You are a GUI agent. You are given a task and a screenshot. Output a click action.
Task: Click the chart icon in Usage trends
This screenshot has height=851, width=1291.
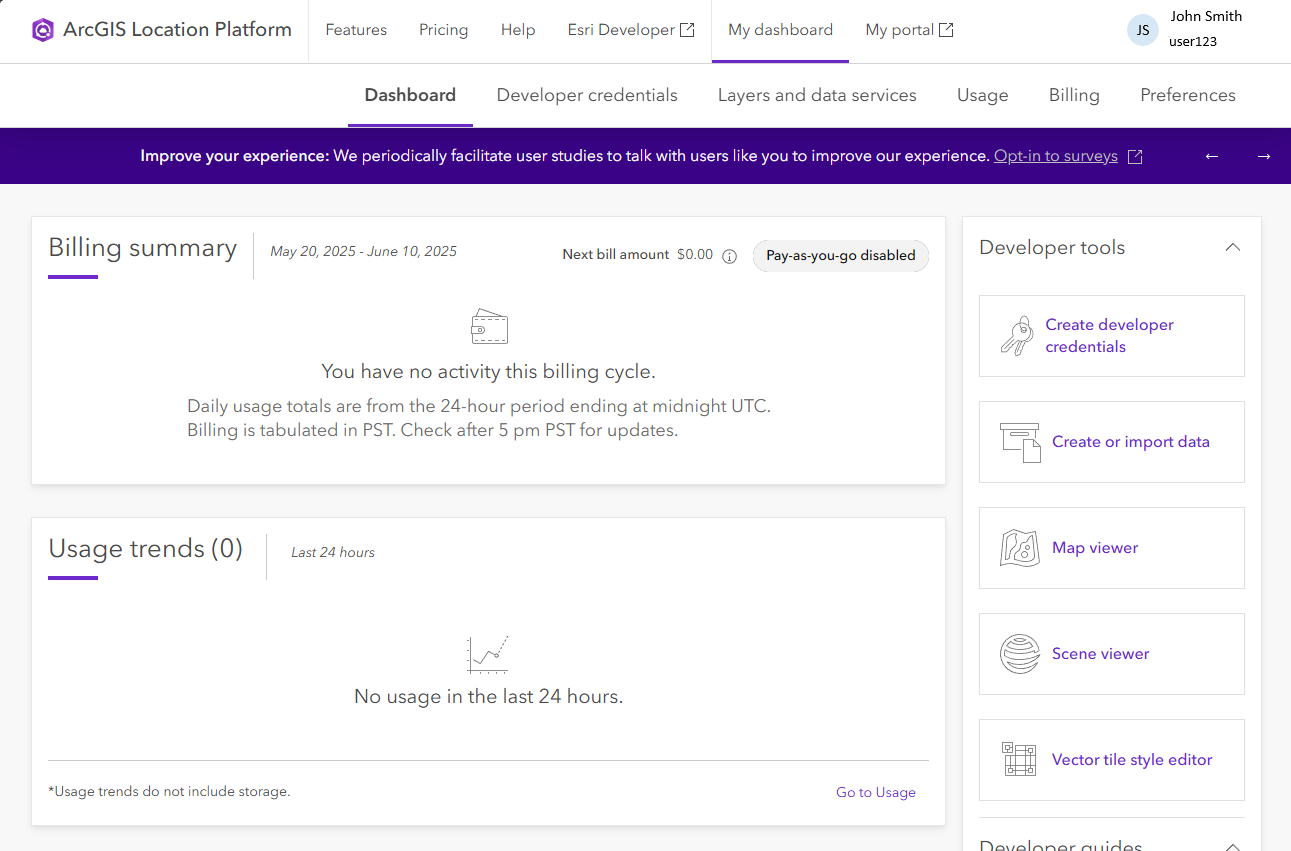[x=488, y=654]
